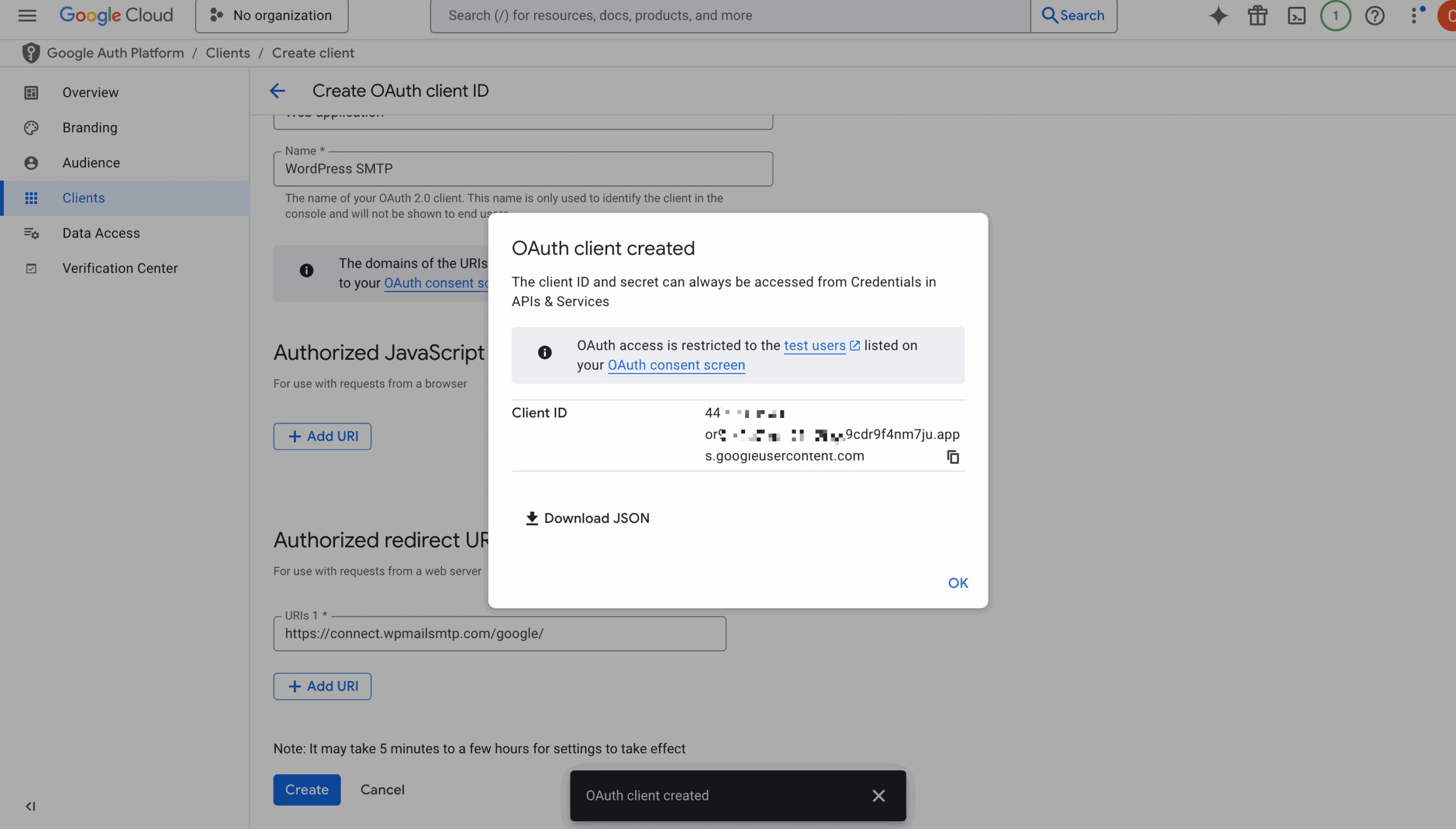Open the OAuth consent screen link behind dialog
Screen dimensions: 1456x829
tap(436, 283)
